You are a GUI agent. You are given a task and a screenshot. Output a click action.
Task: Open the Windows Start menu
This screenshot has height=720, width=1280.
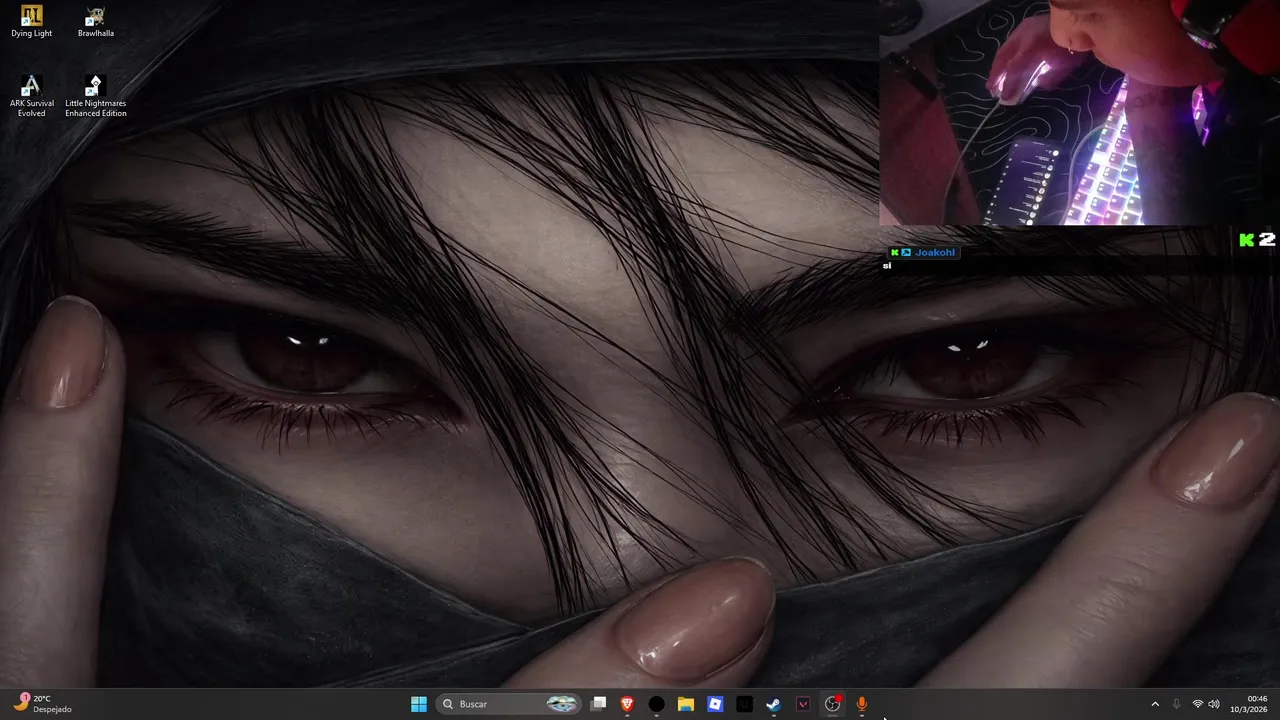[x=419, y=704]
